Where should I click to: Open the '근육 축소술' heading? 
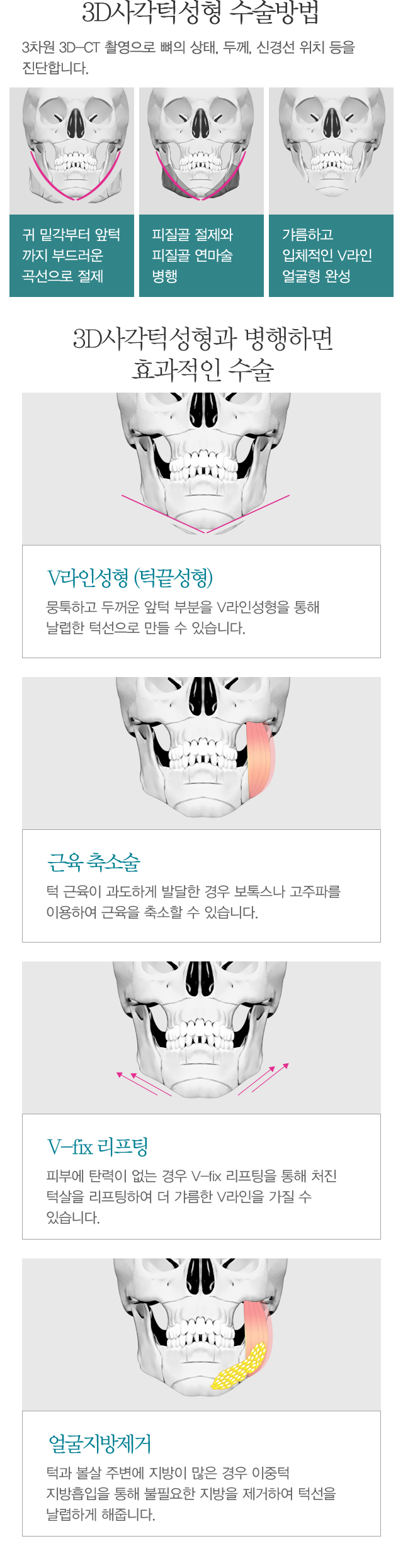pos(94,862)
